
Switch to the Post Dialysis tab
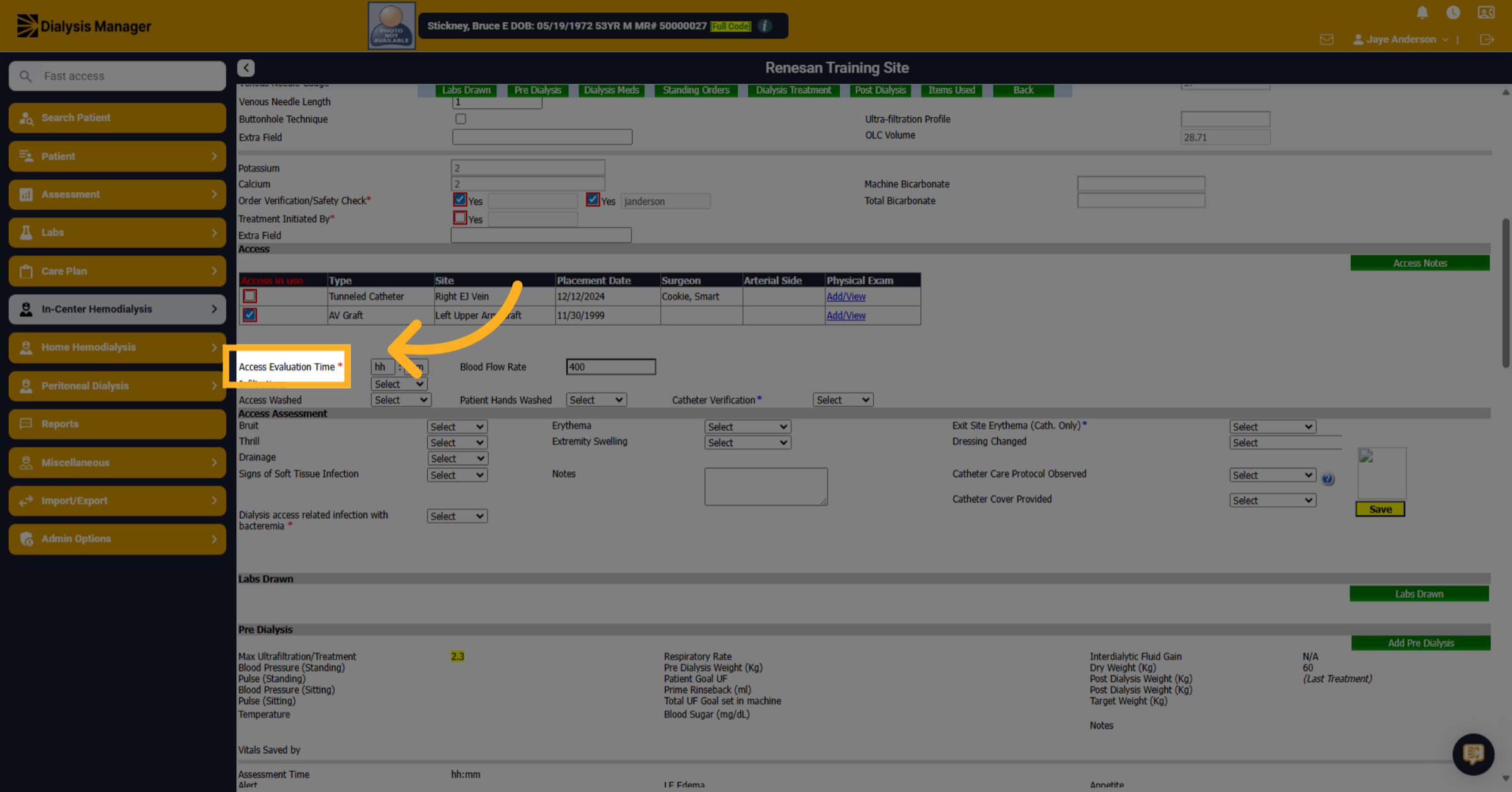(x=880, y=90)
